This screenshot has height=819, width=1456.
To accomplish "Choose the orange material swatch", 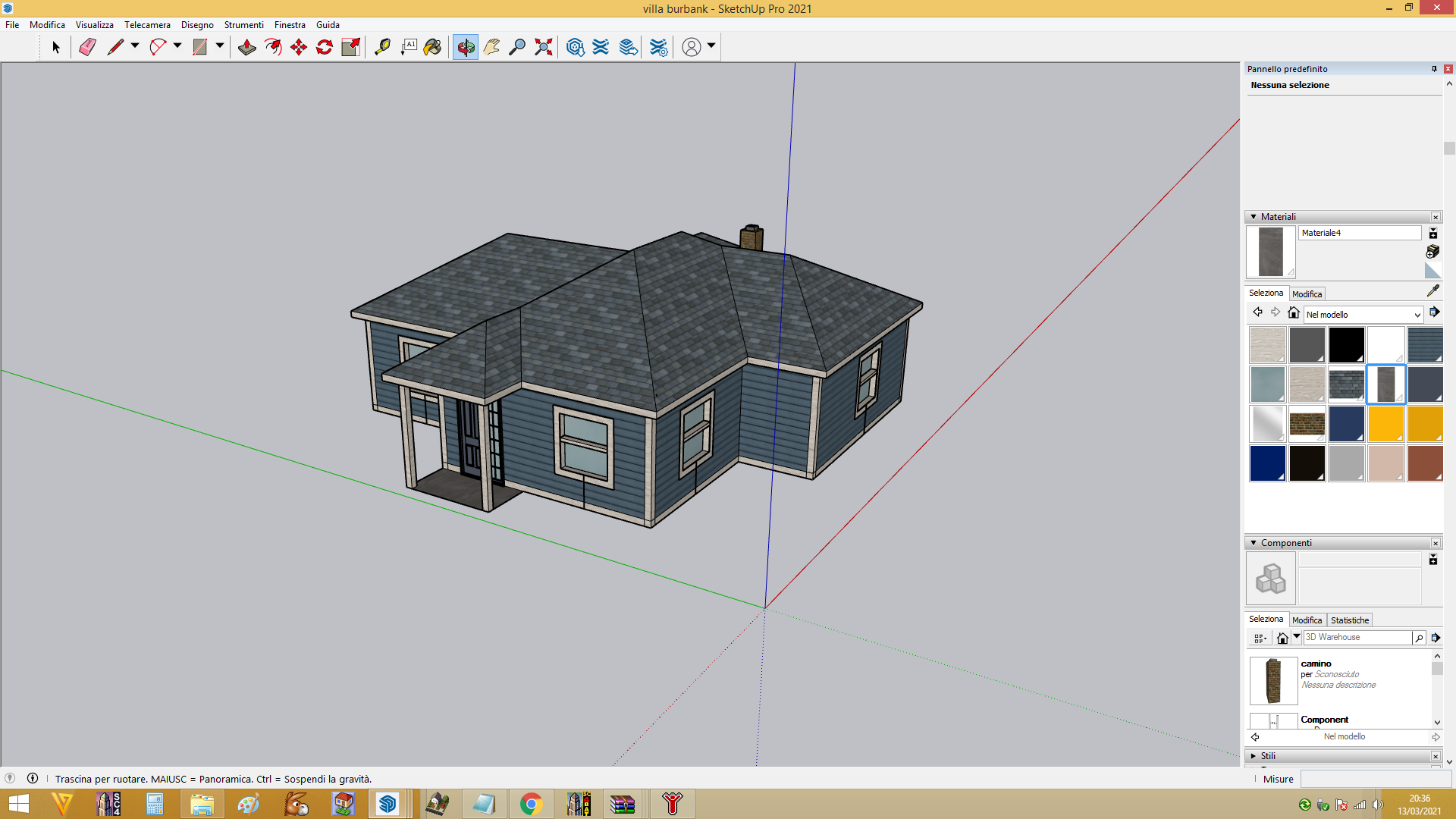I will click(1385, 424).
